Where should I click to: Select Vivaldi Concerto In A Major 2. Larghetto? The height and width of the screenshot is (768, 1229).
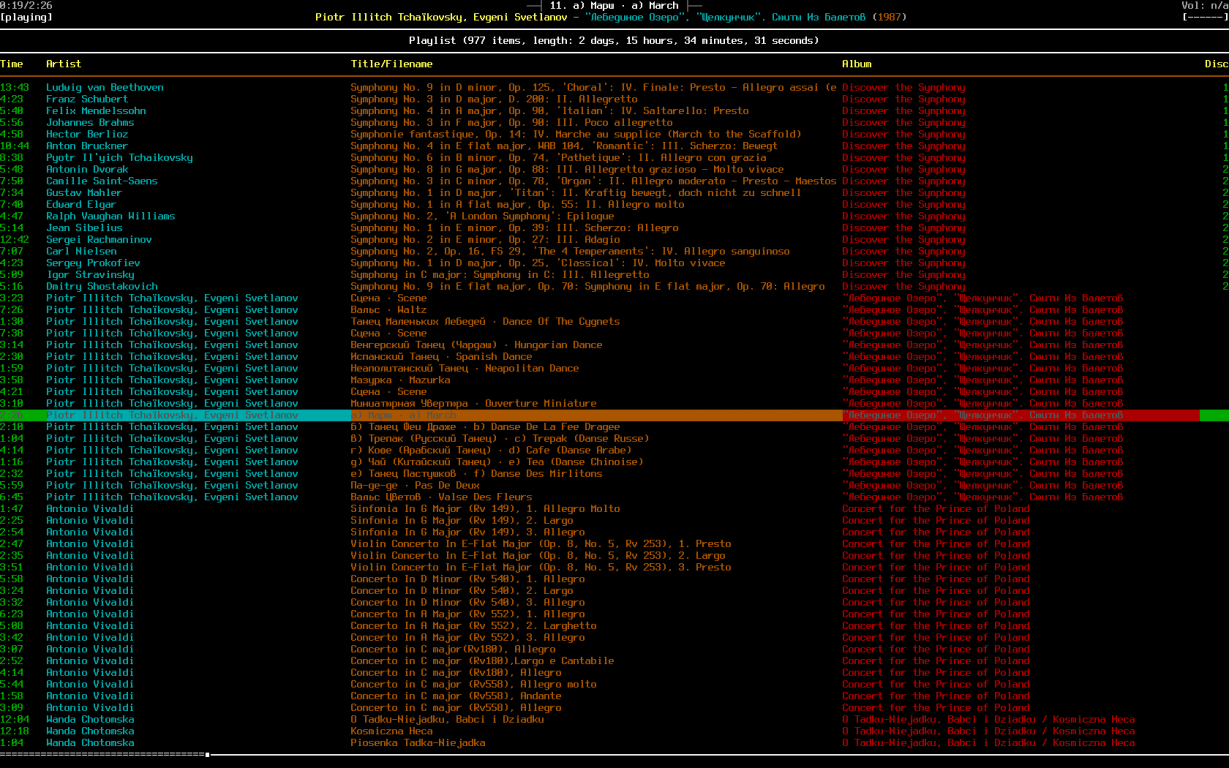coord(614,626)
